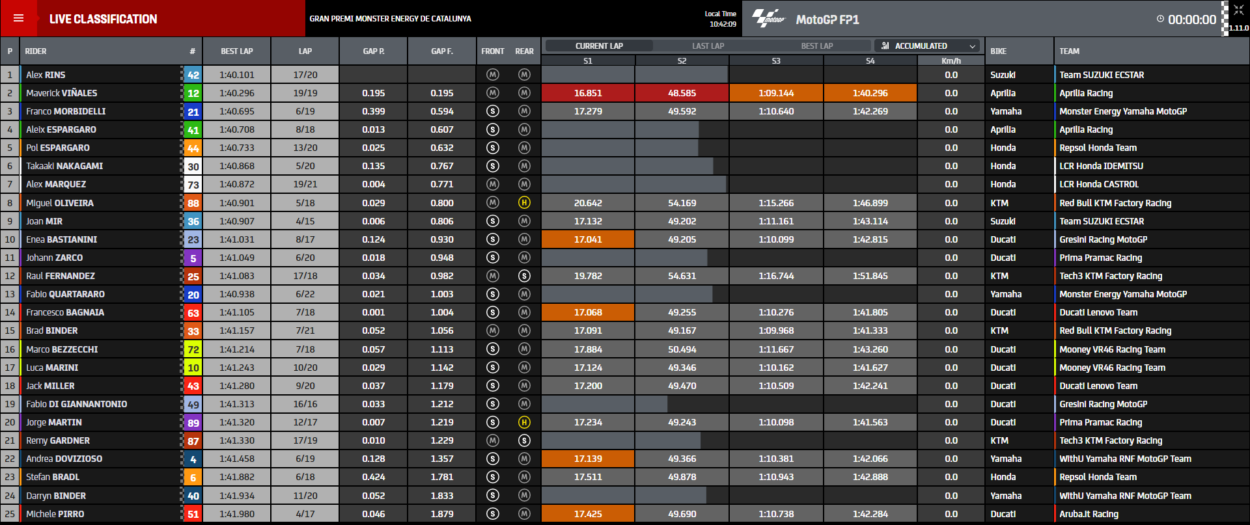Viewport: 1250px width, 525px height.
Task: Click Bastianini orange S1 time 17.041
Action: pyautogui.click(x=588, y=240)
